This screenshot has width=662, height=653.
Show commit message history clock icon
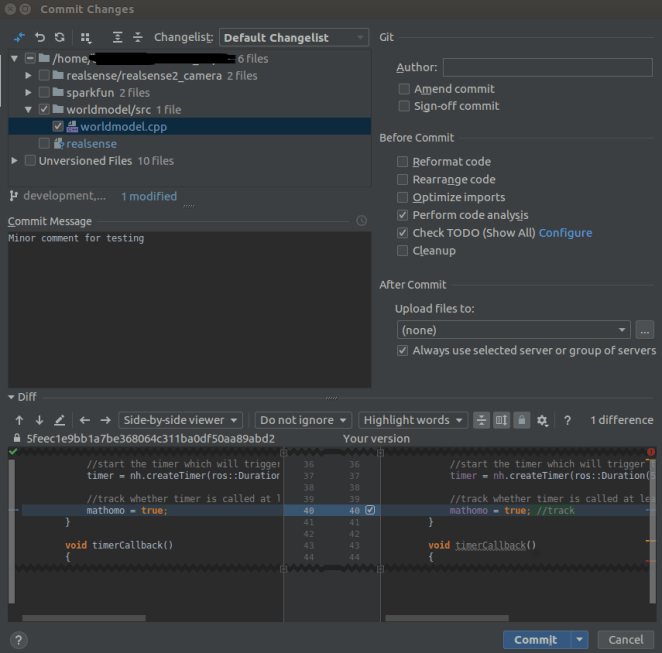click(361, 221)
